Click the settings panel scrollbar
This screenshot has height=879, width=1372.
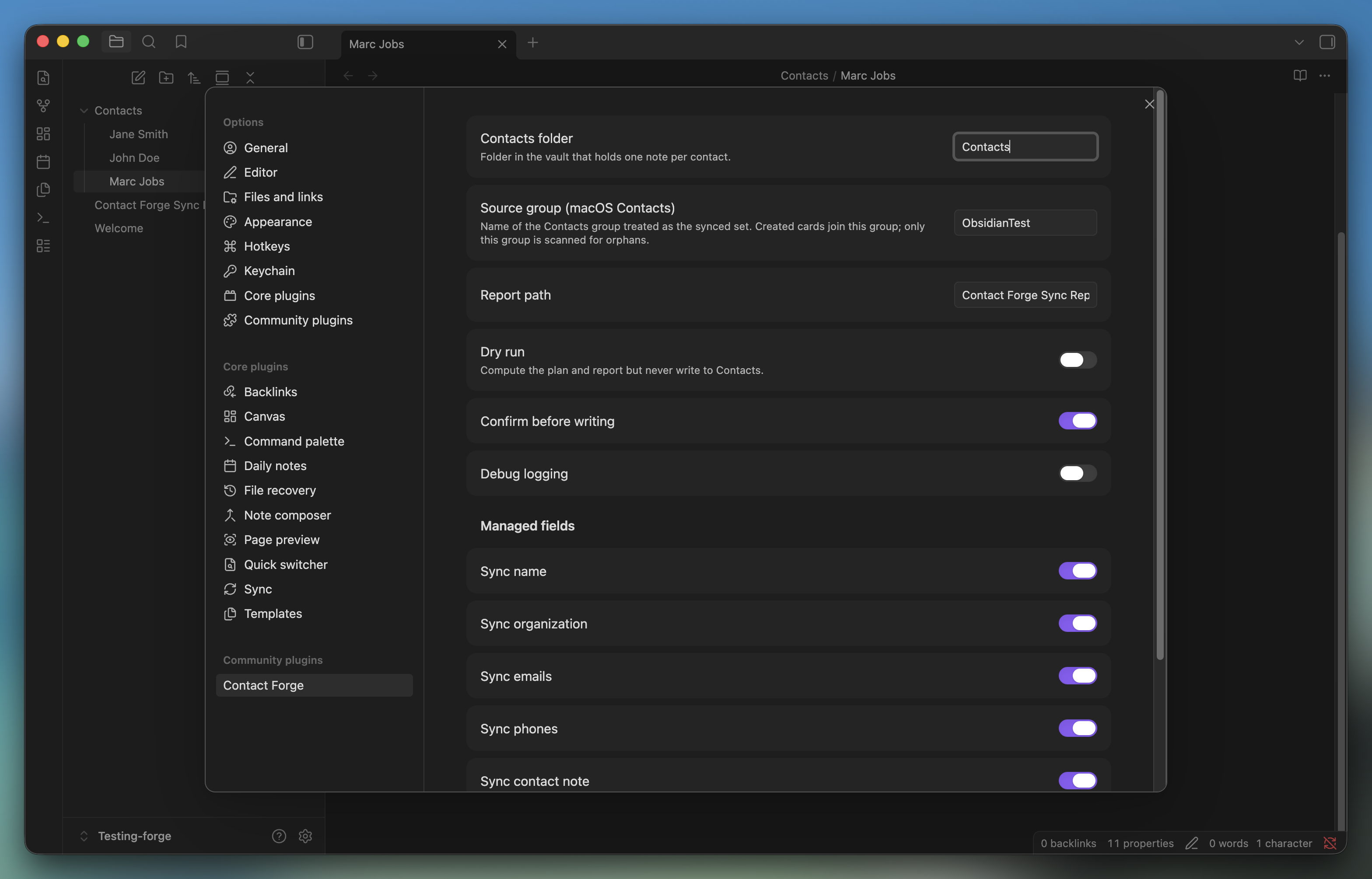point(1160,374)
